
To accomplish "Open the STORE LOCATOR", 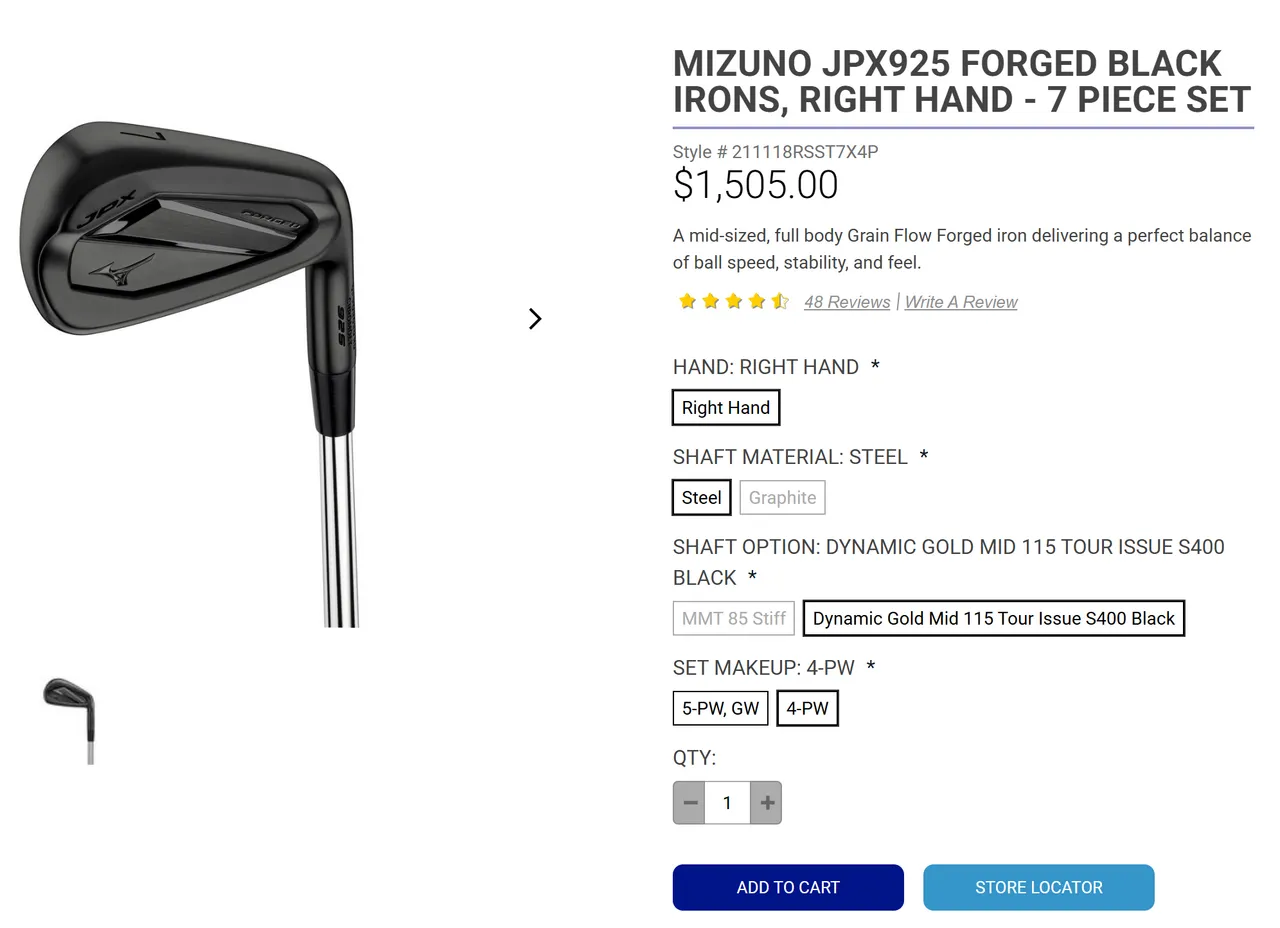I will pos(1038,887).
